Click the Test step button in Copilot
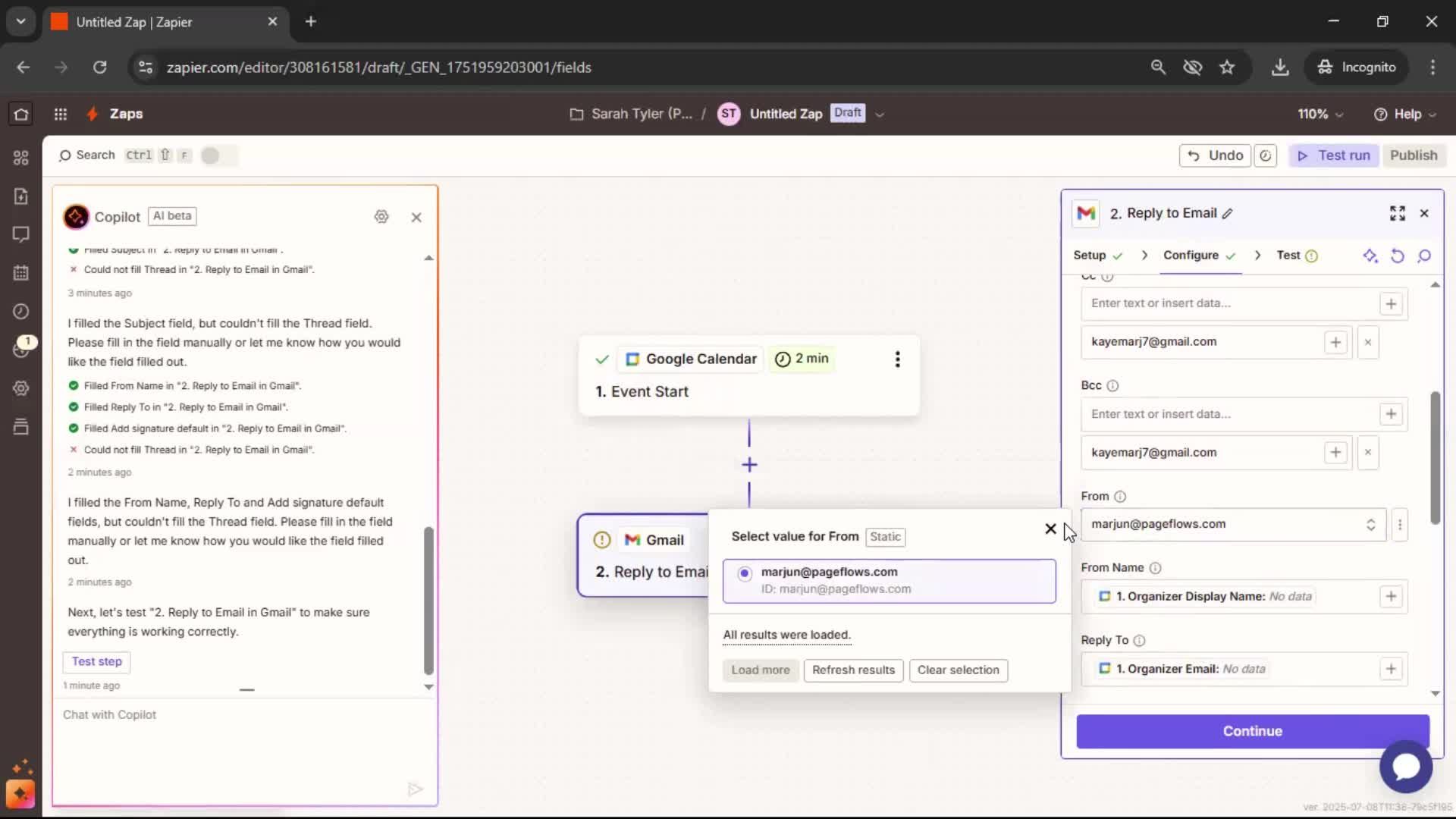This screenshot has height=819, width=1456. (x=96, y=662)
